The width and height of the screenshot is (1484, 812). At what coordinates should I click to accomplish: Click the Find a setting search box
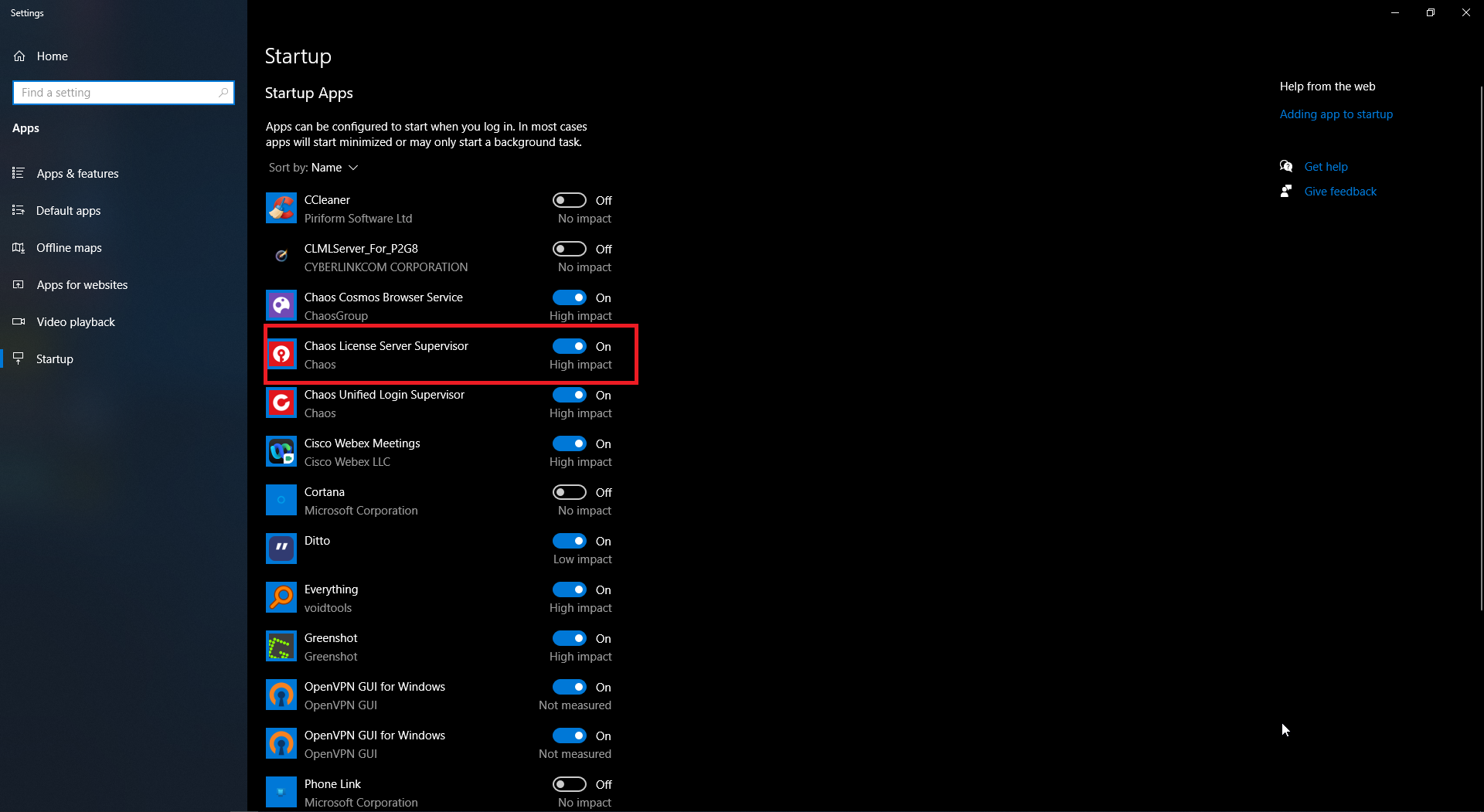pos(124,93)
